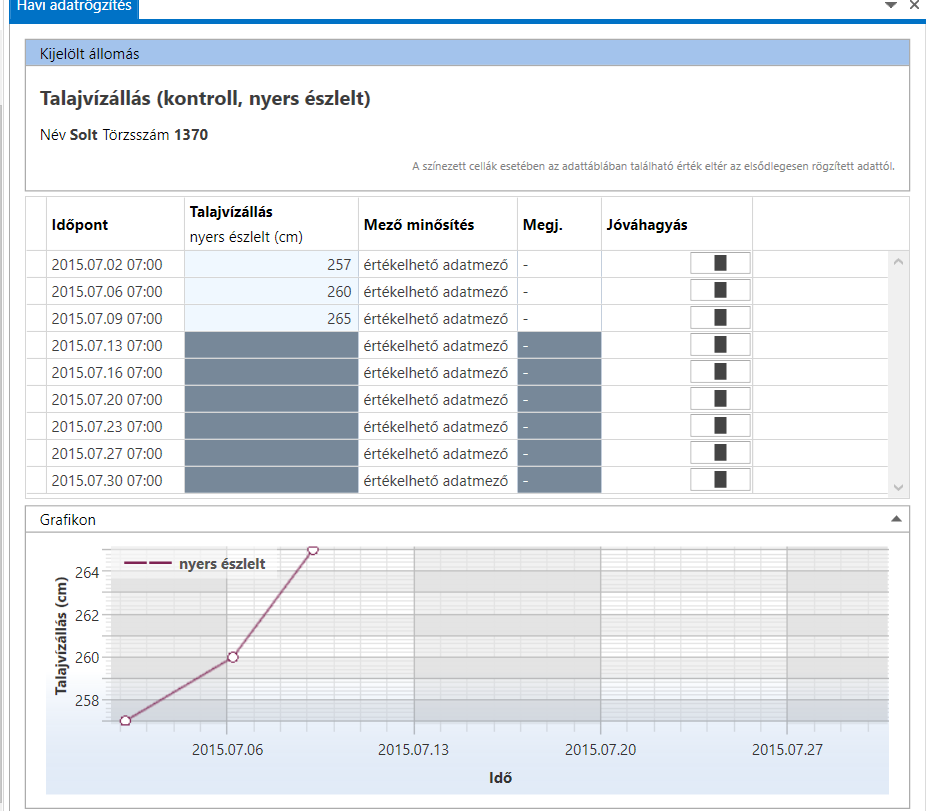Click the Grafikon panel title

click(x=67, y=519)
